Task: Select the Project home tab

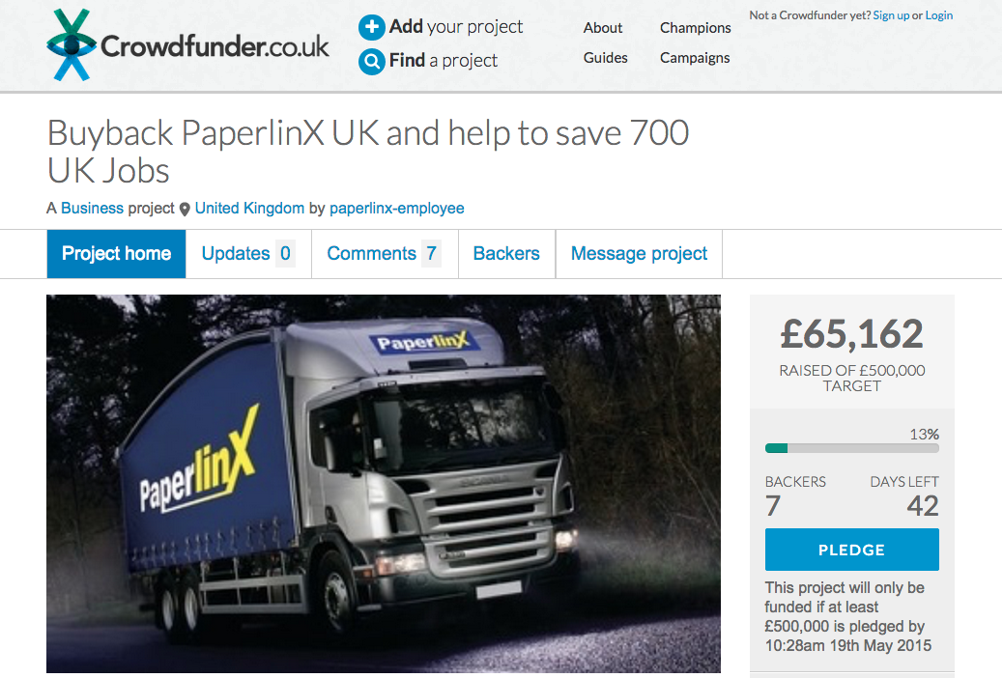Action: tap(116, 254)
